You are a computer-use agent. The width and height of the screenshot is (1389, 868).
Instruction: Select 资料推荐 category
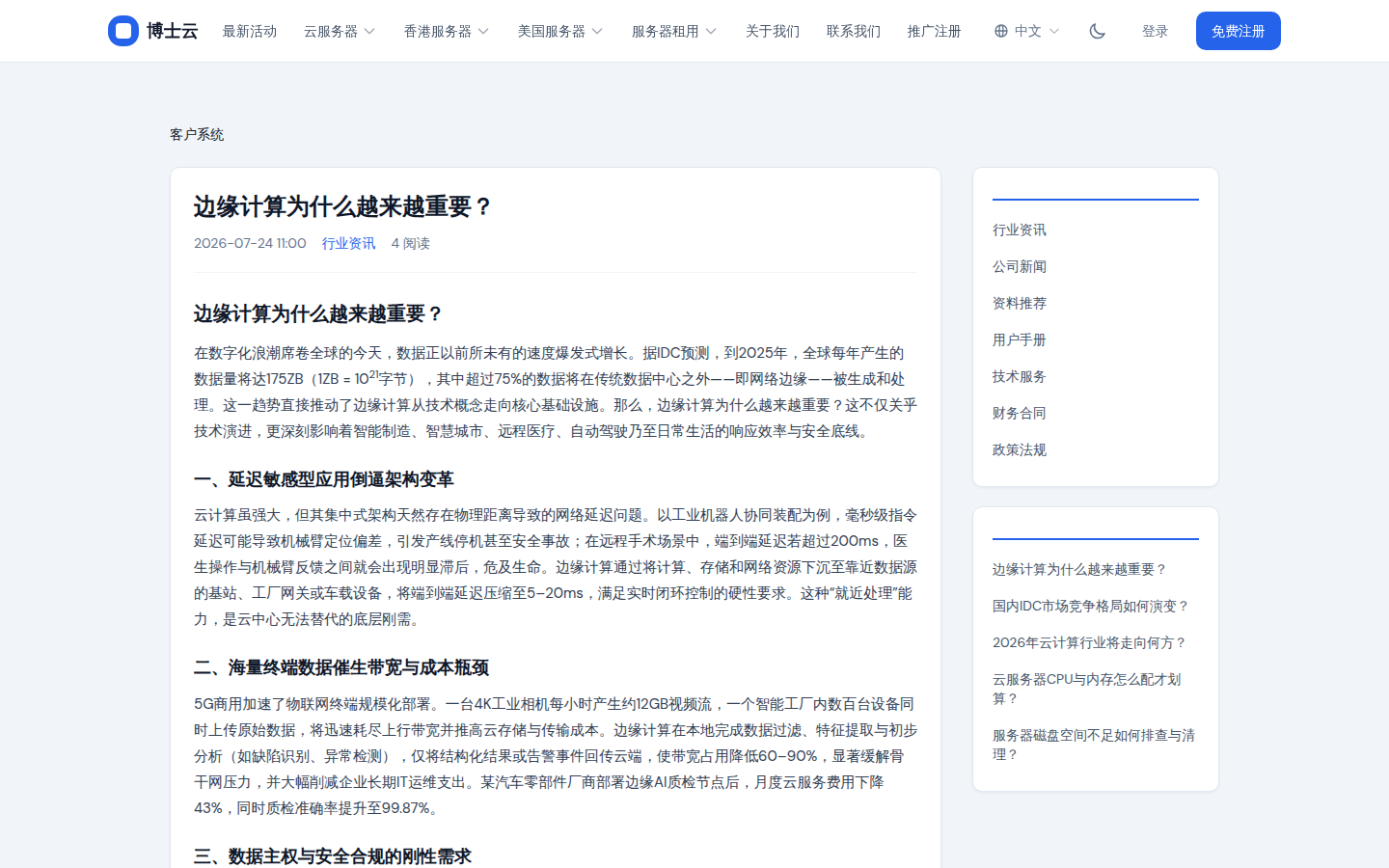coord(1020,303)
